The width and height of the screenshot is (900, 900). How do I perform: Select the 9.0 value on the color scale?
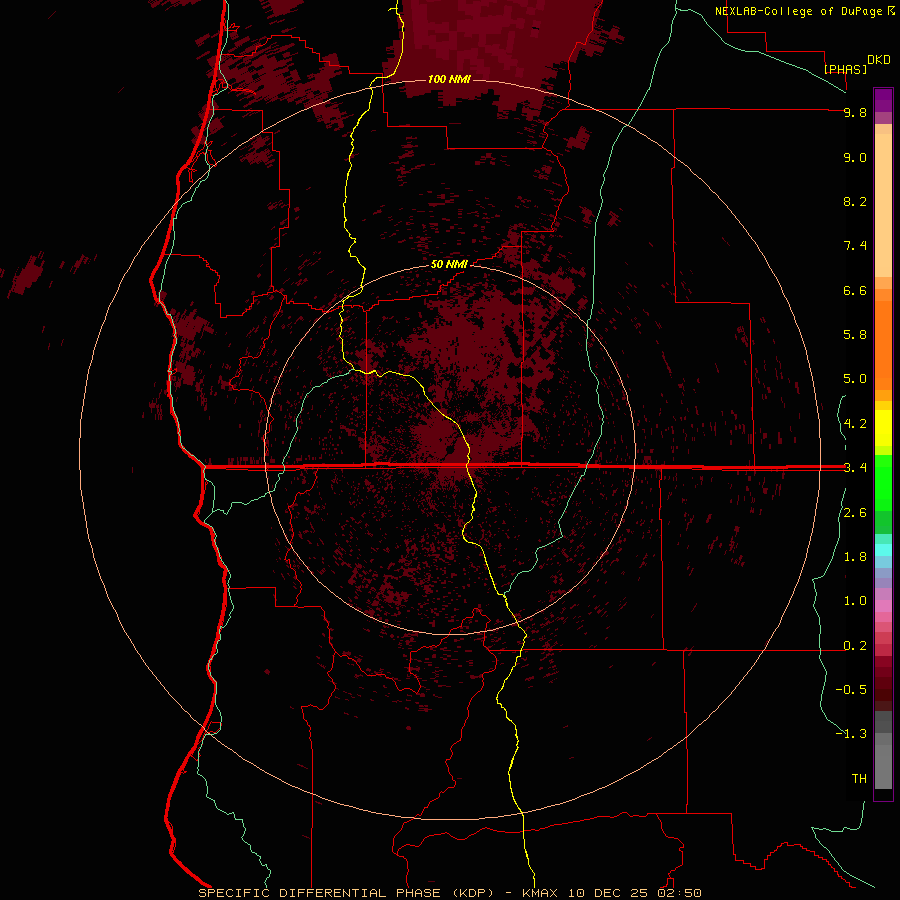pyautogui.click(x=855, y=157)
